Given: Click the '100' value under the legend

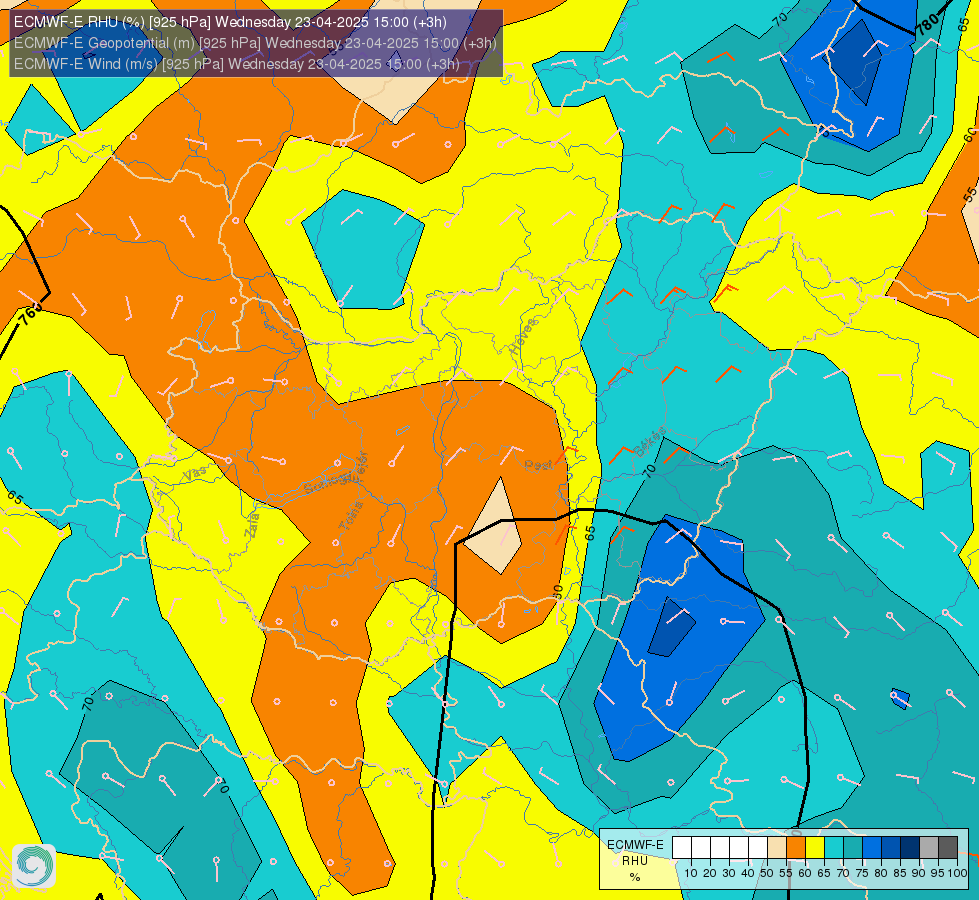Looking at the screenshot, I should pos(957,873).
